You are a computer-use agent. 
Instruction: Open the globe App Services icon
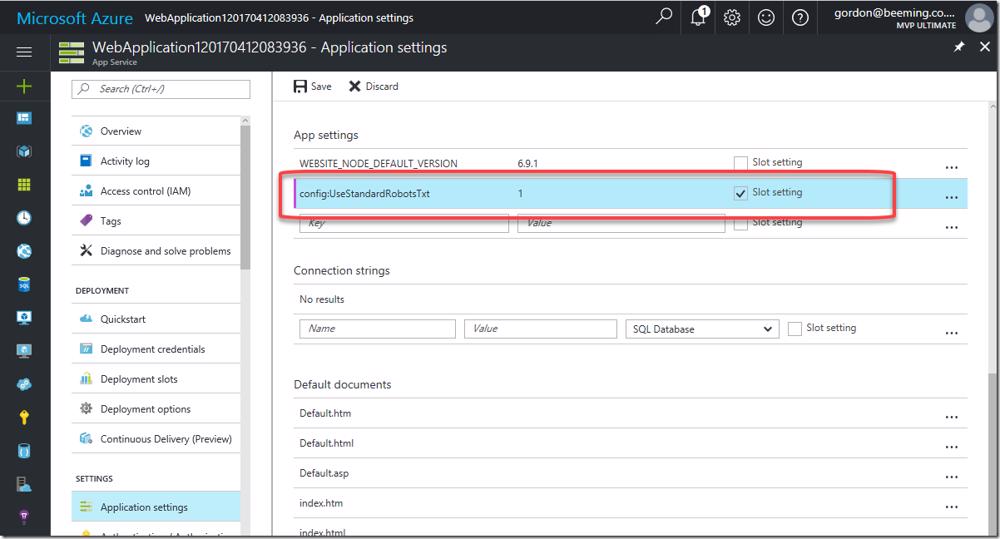click(x=24, y=251)
